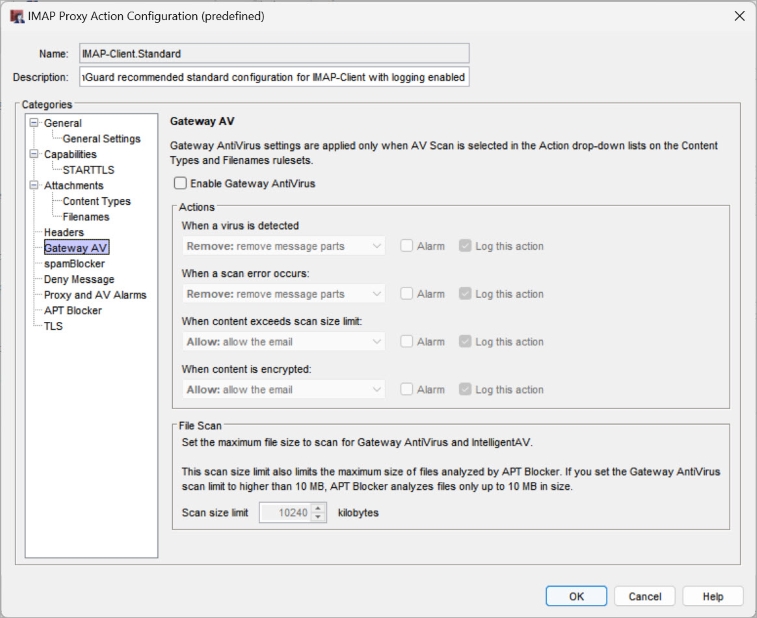Select spamBlocker in the Categories tree
The width and height of the screenshot is (757, 618).
click(74, 264)
